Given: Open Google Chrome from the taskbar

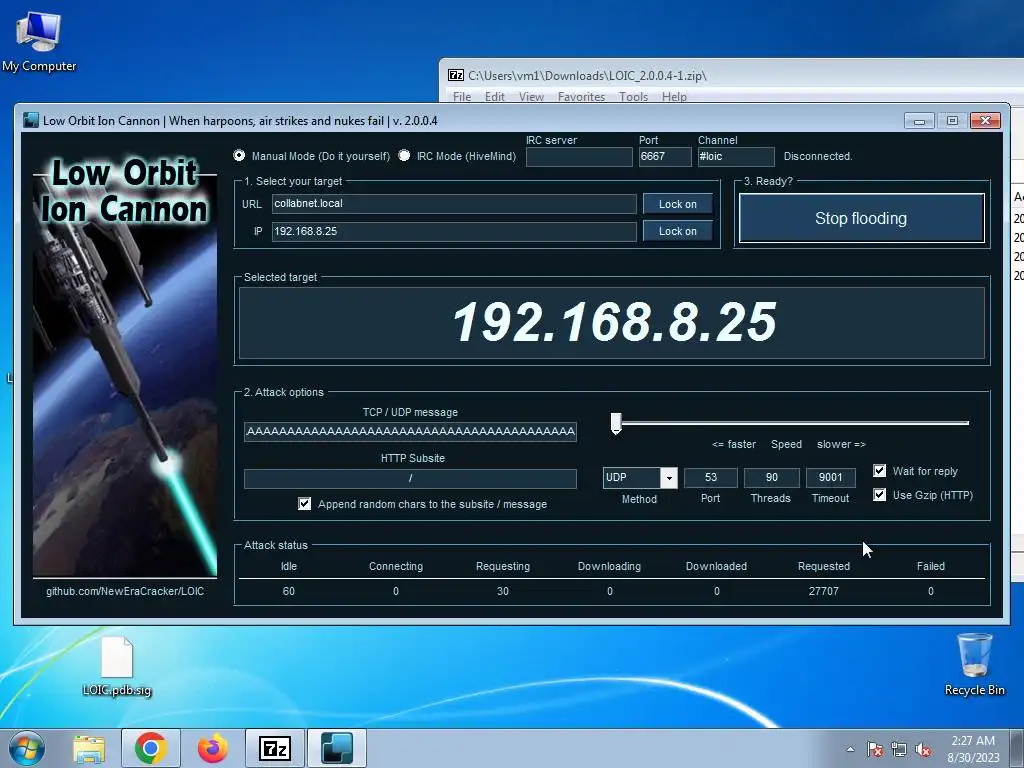Looking at the screenshot, I should click(x=151, y=748).
